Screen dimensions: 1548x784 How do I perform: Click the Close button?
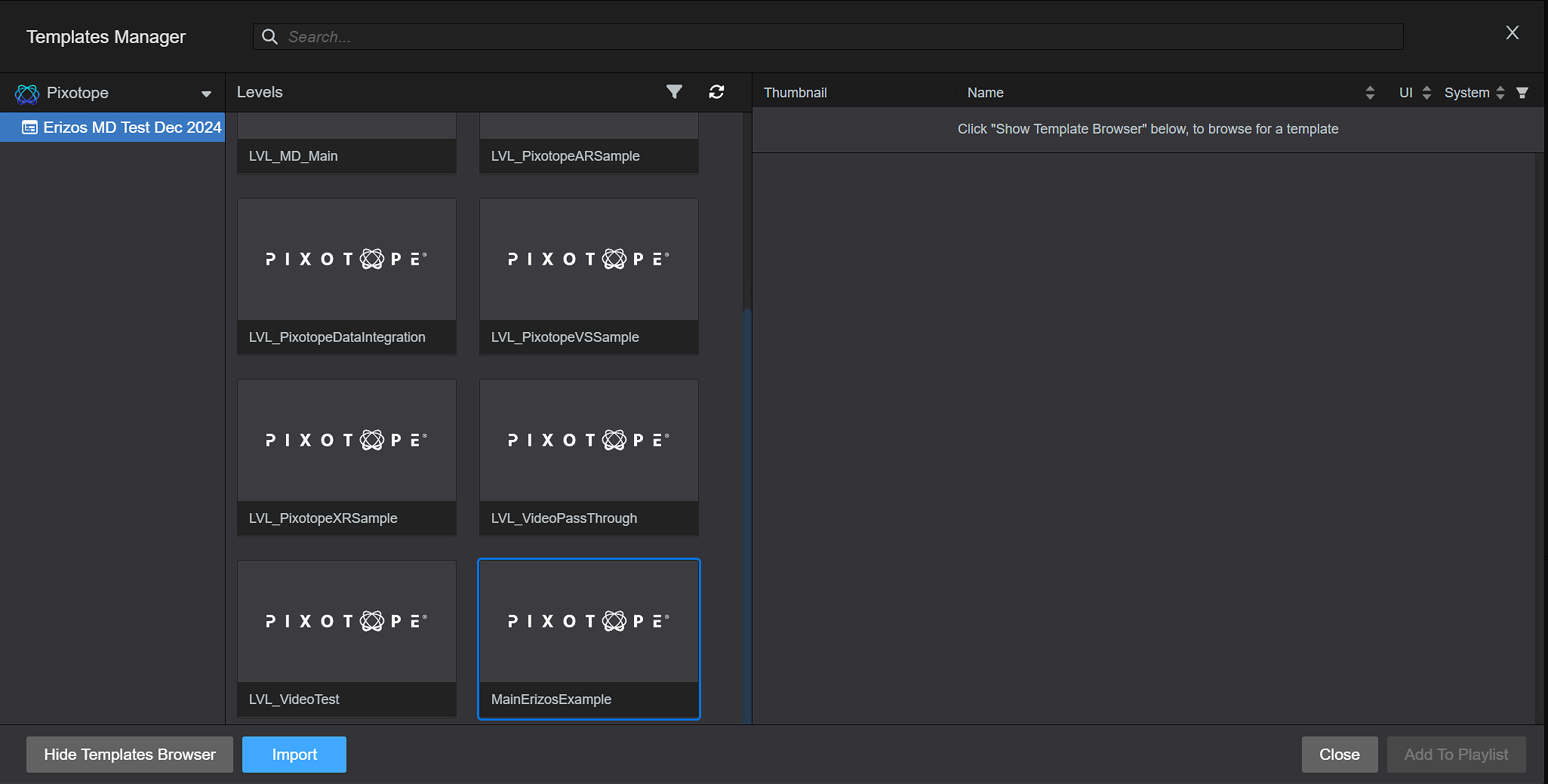(x=1339, y=755)
